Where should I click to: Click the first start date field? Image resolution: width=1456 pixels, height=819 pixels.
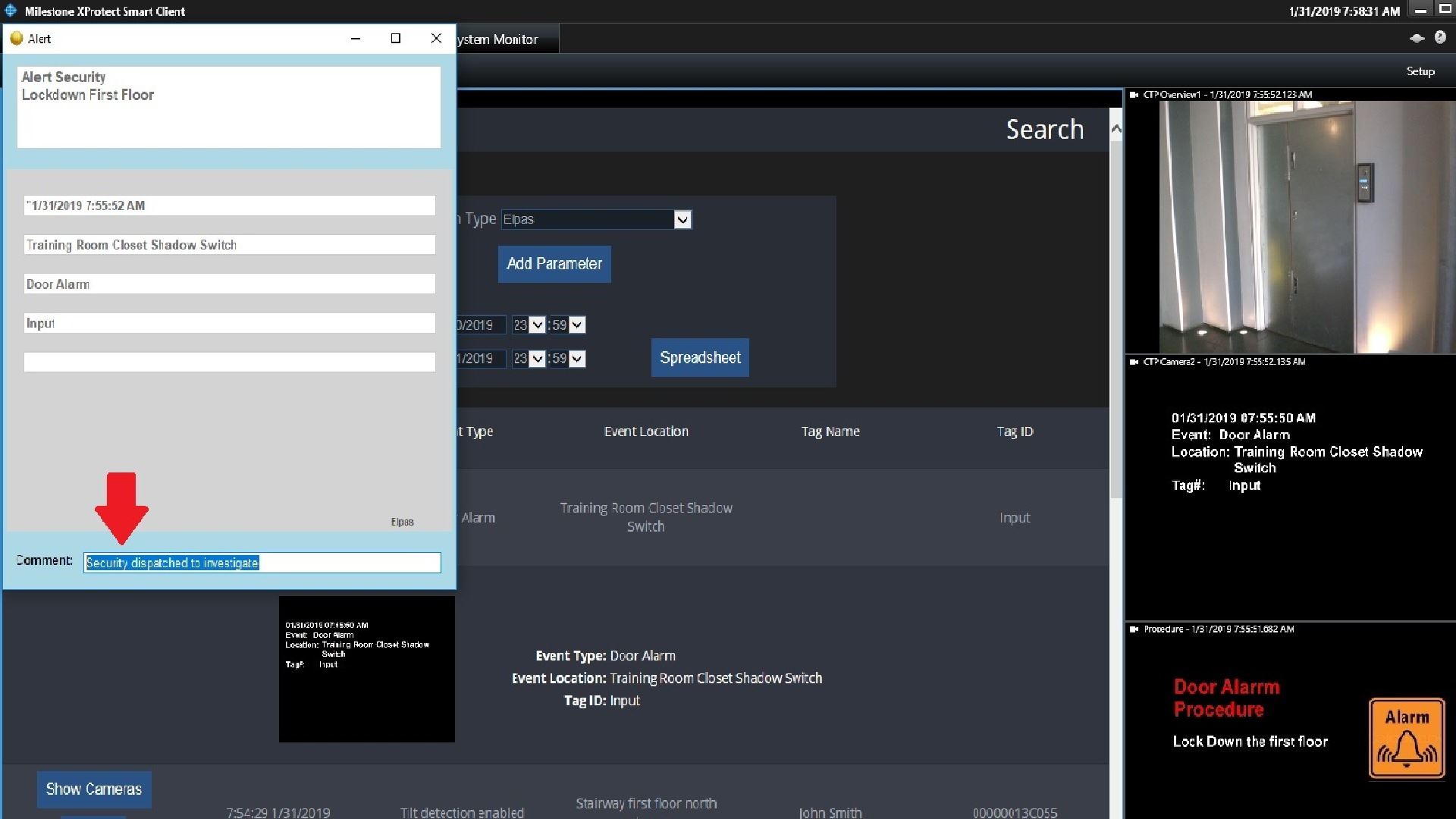click(x=481, y=325)
